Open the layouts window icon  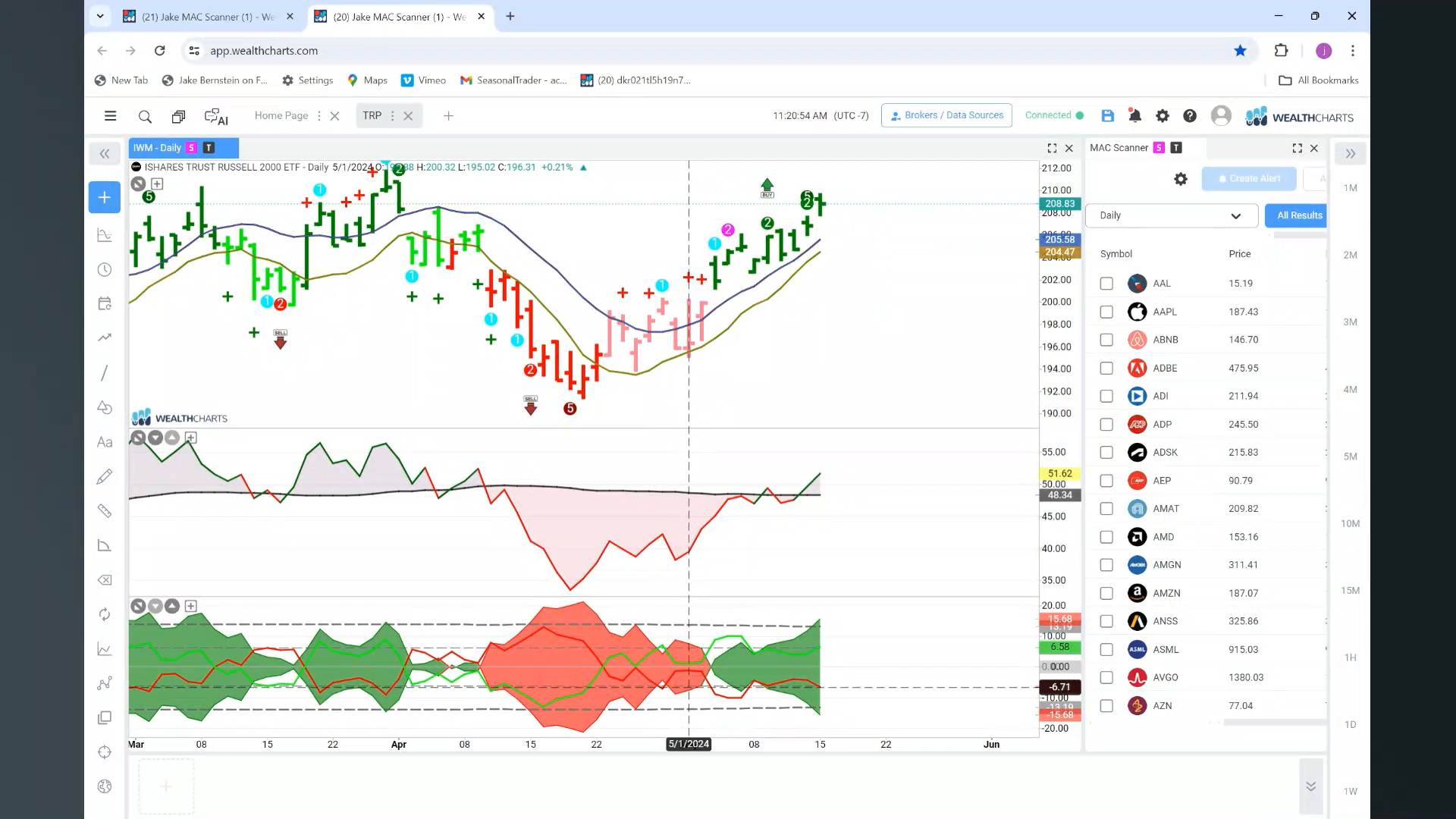pyautogui.click(x=178, y=116)
